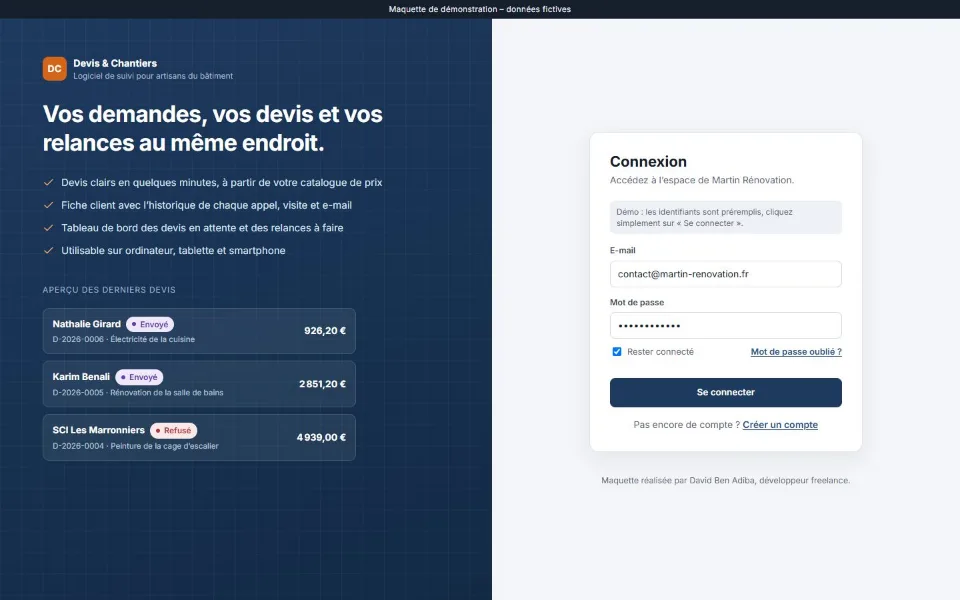
Task: Click 'Maquette réalisée par David Ben Adiba' footer text
Action: pos(726,481)
